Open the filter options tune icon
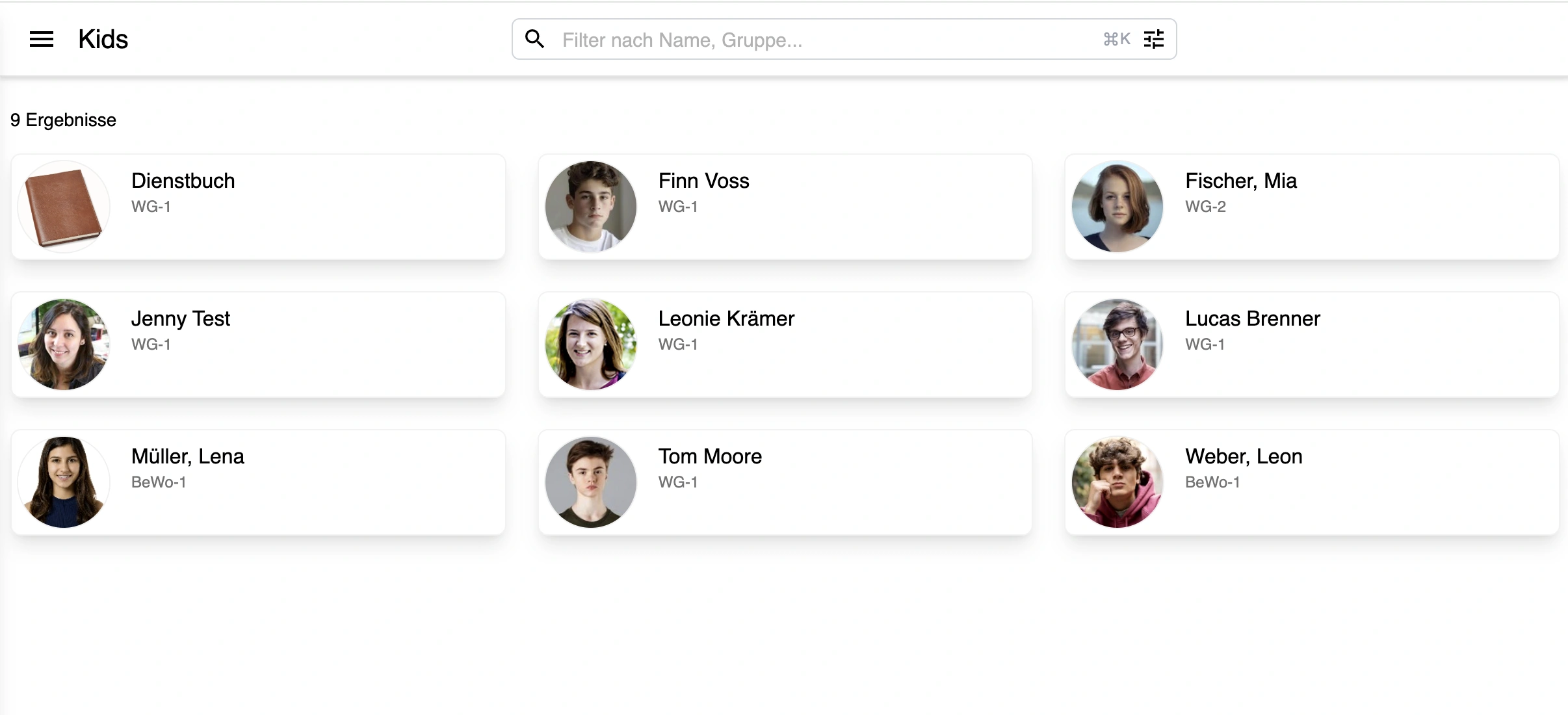Screen dimensions: 1568x715 point(1154,39)
